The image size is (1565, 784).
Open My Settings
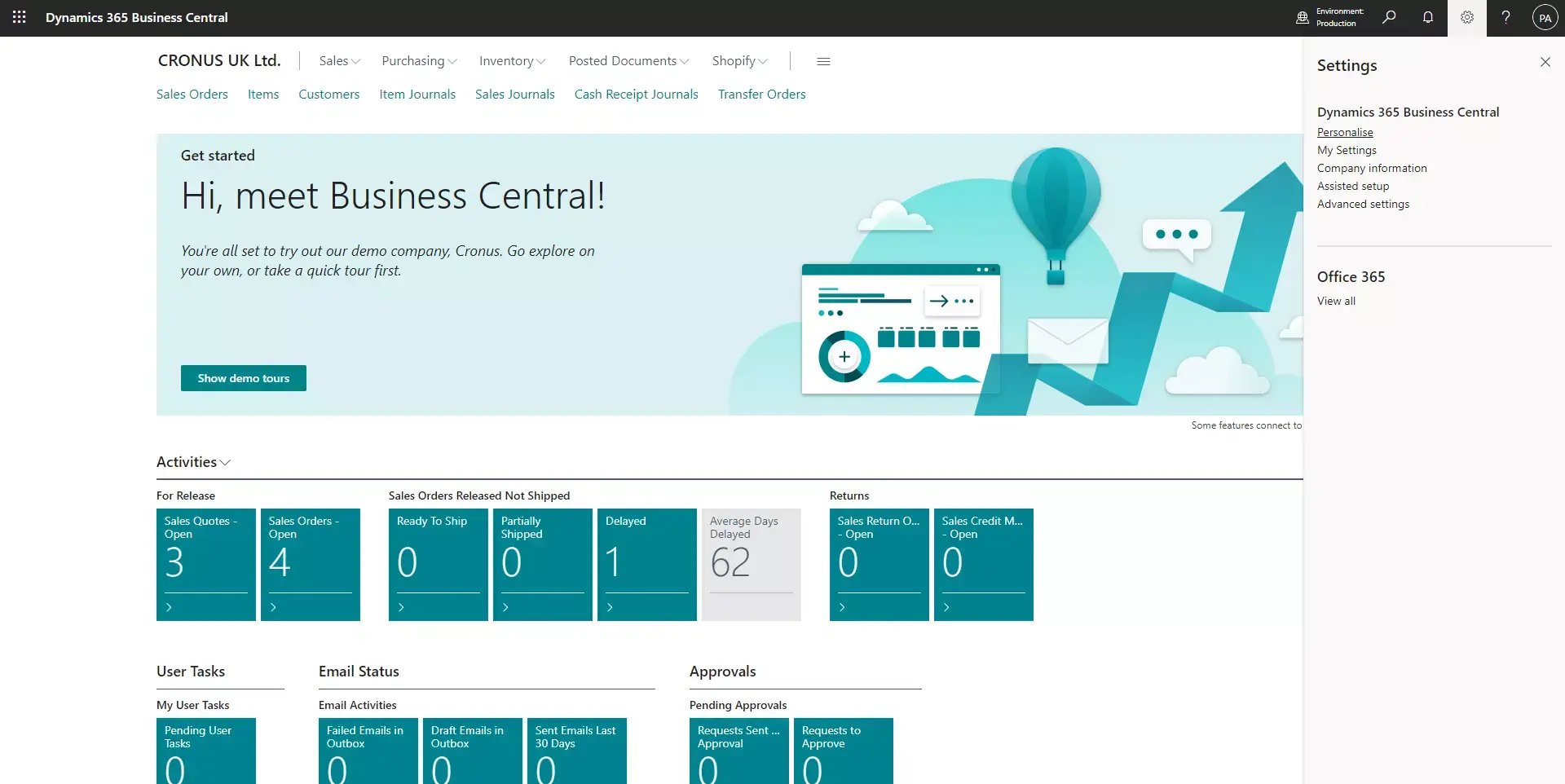pos(1347,150)
